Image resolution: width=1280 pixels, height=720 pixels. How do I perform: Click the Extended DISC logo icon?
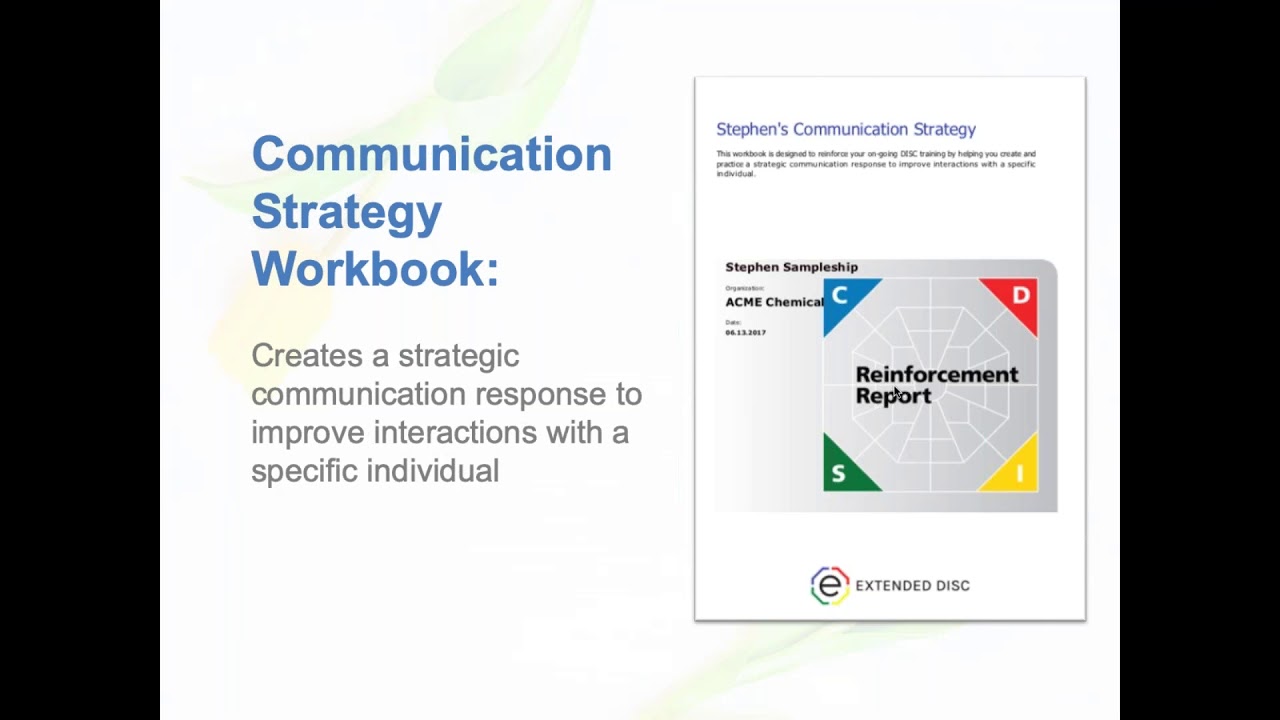point(829,586)
